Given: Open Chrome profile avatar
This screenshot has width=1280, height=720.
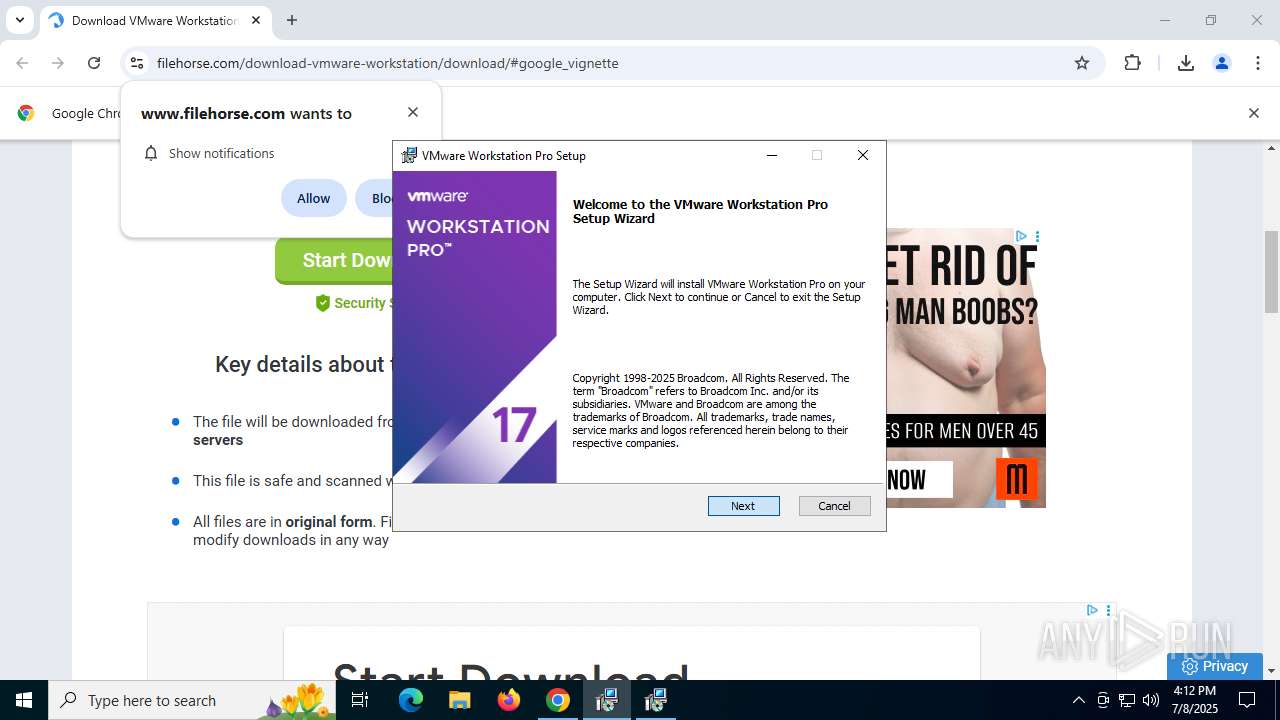Looking at the screenshot, I should point(1221,63).
